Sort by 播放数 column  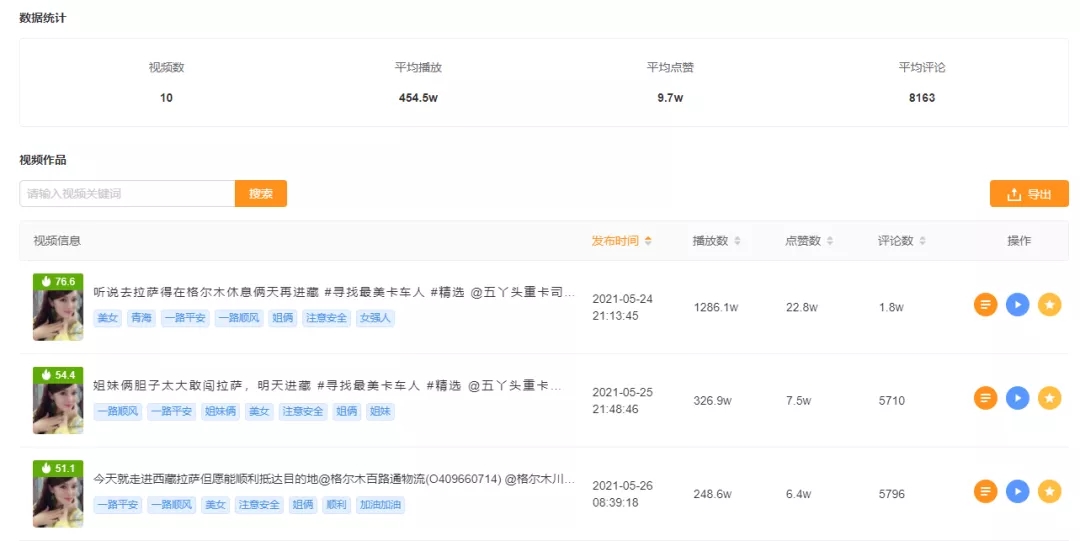[716, 241]
